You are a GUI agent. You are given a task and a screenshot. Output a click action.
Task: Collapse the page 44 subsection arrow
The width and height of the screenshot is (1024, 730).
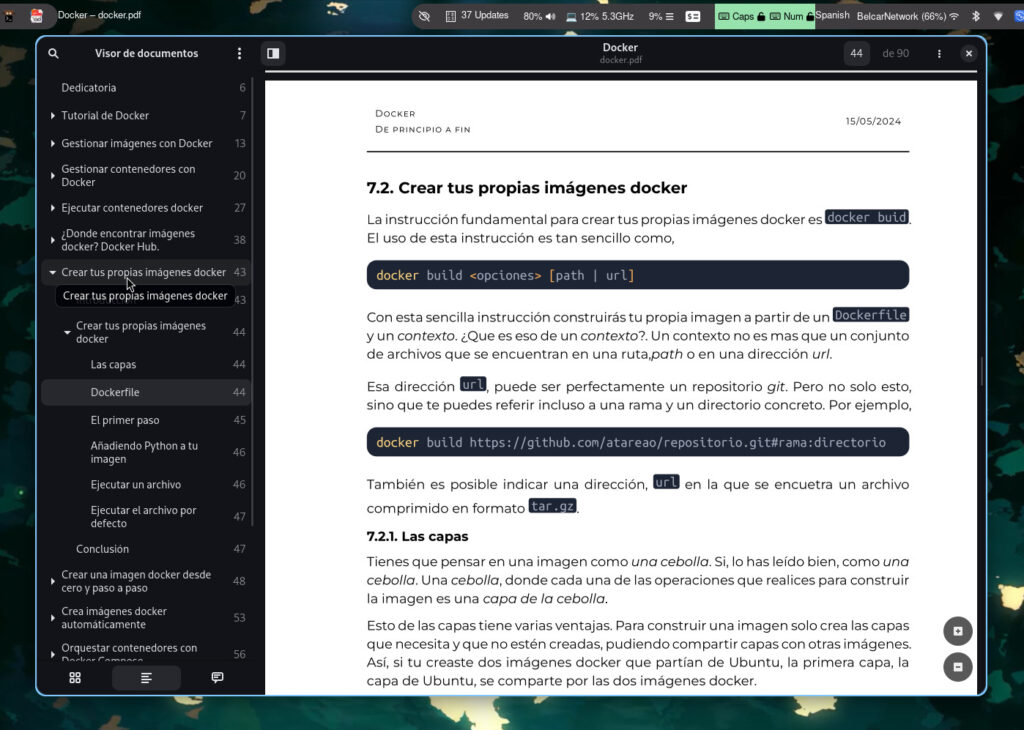tap(67, 332)
